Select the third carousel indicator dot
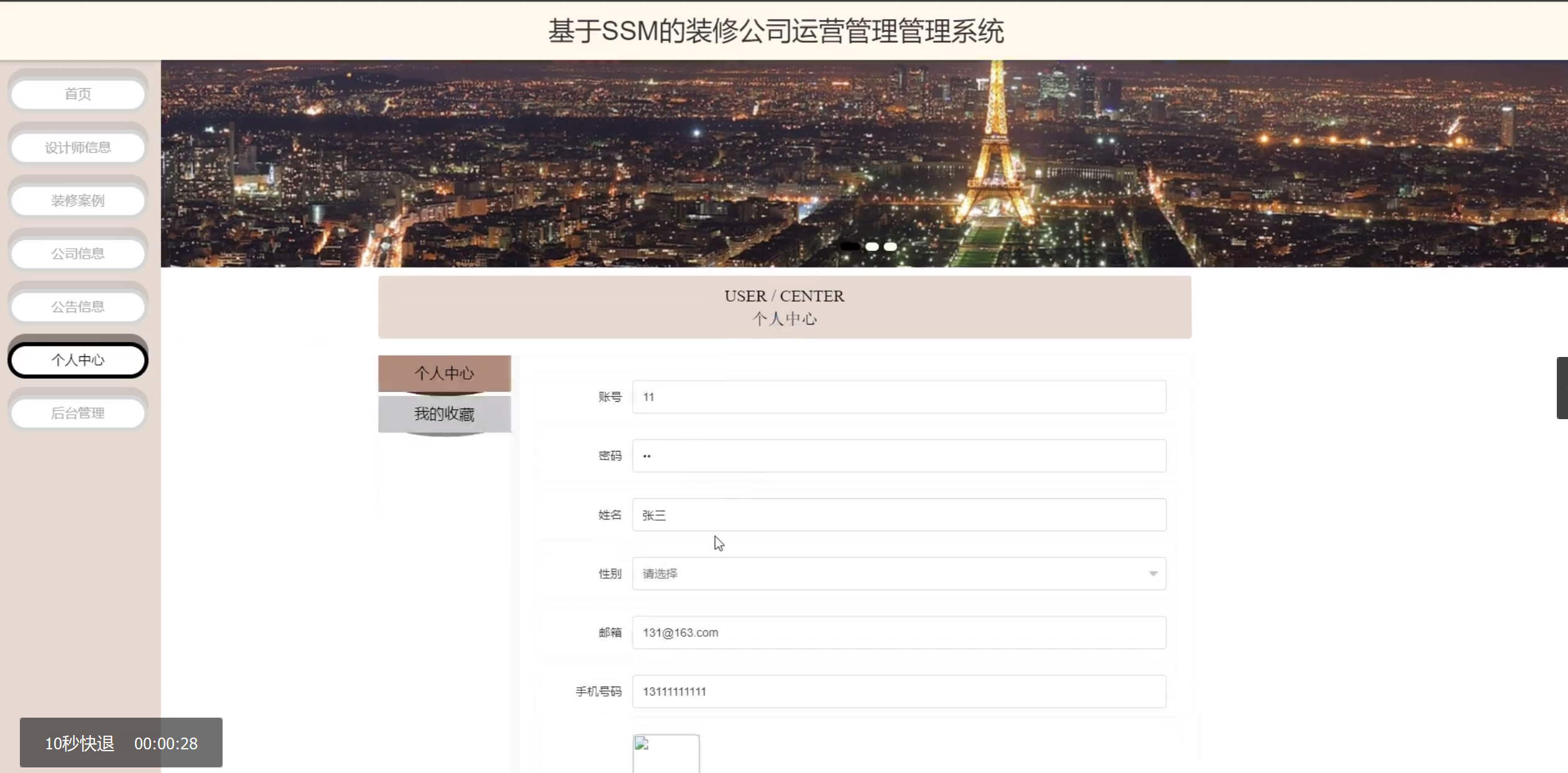 pos(890,247)
